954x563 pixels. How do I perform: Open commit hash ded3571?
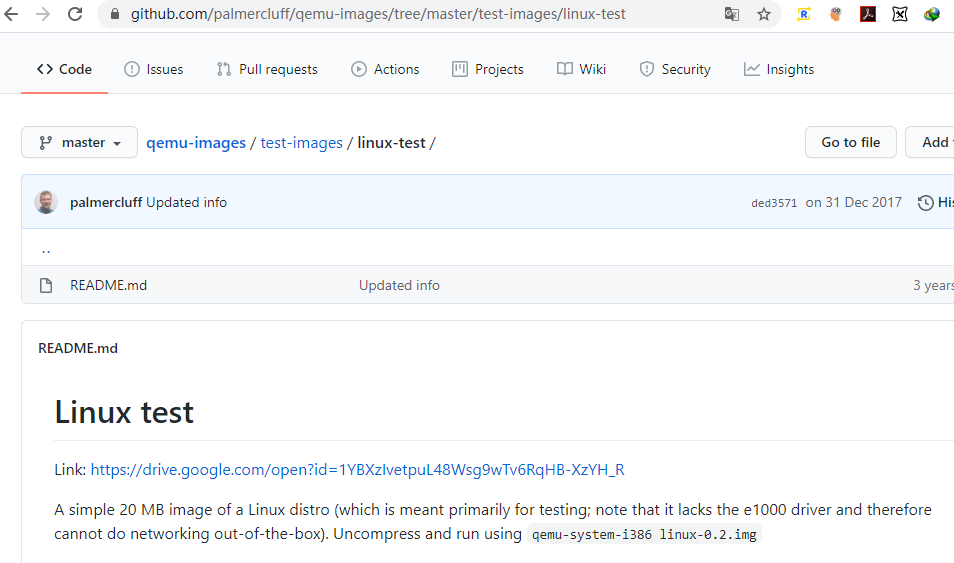[774, 203]
